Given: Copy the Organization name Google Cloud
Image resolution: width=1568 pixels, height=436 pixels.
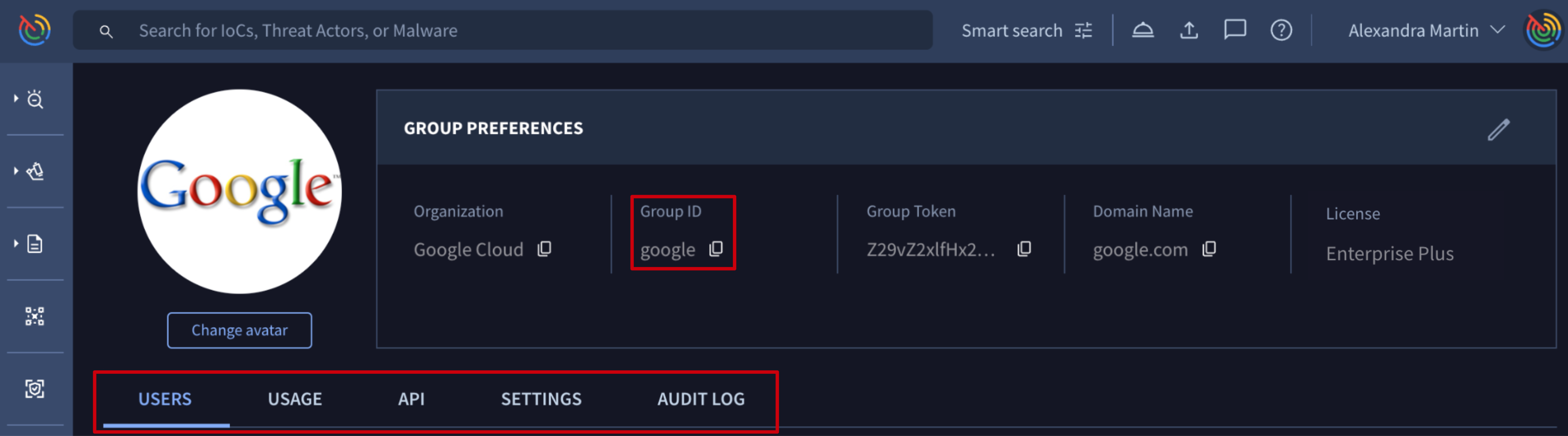Looking at the screenshot, I should click(x=544, y=248).
